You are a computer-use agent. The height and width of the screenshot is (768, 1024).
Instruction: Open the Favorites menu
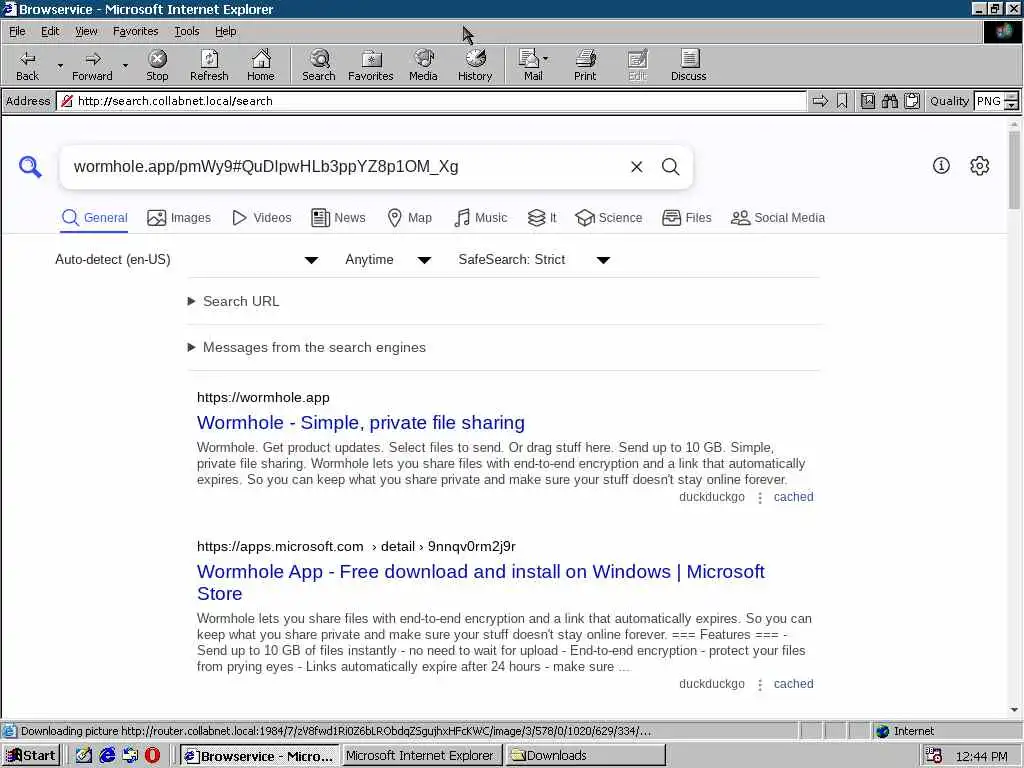tap(135, 31)
